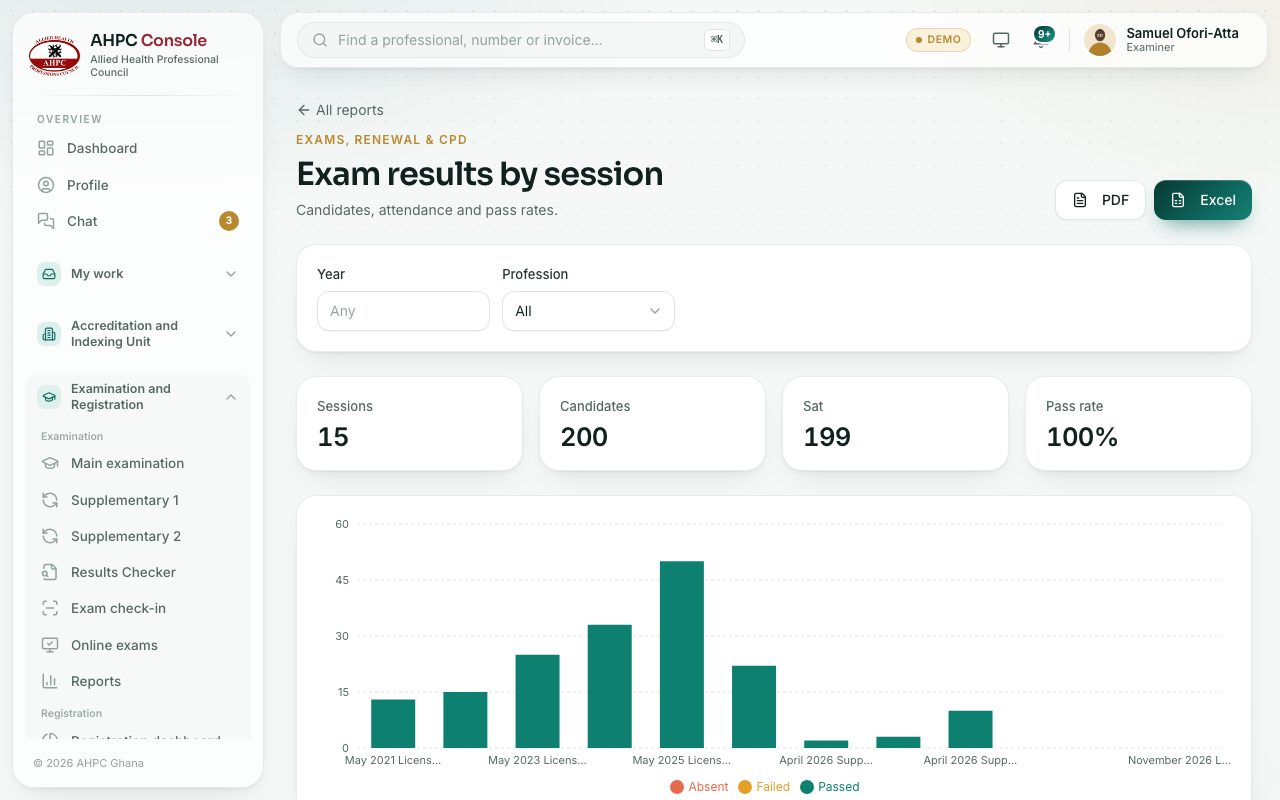Open the Dashboard grid icon
The image size is (1280, 800).
coord(46,148)
